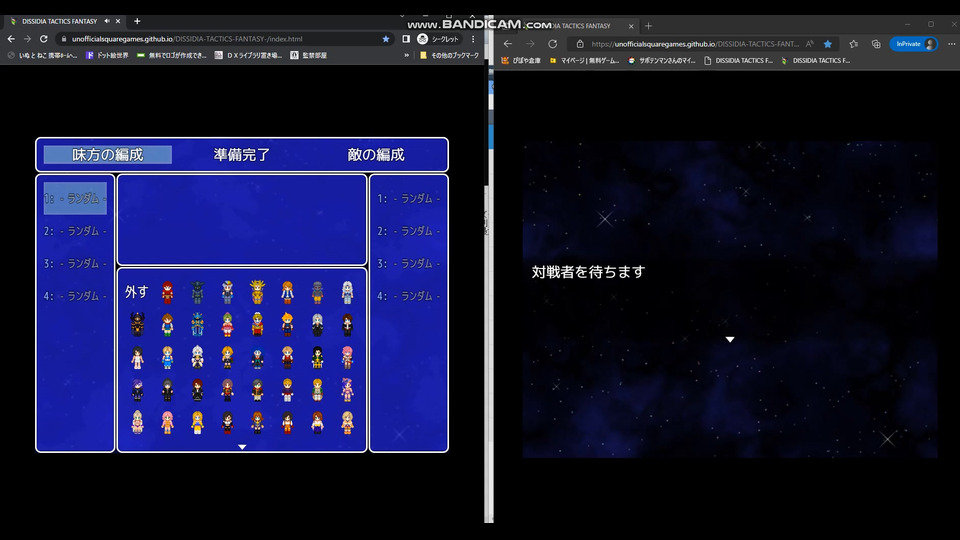Select the green-haired girl in pink dress
The height and width of the screenshot is (540, 960).
click(x=227, y=325)
